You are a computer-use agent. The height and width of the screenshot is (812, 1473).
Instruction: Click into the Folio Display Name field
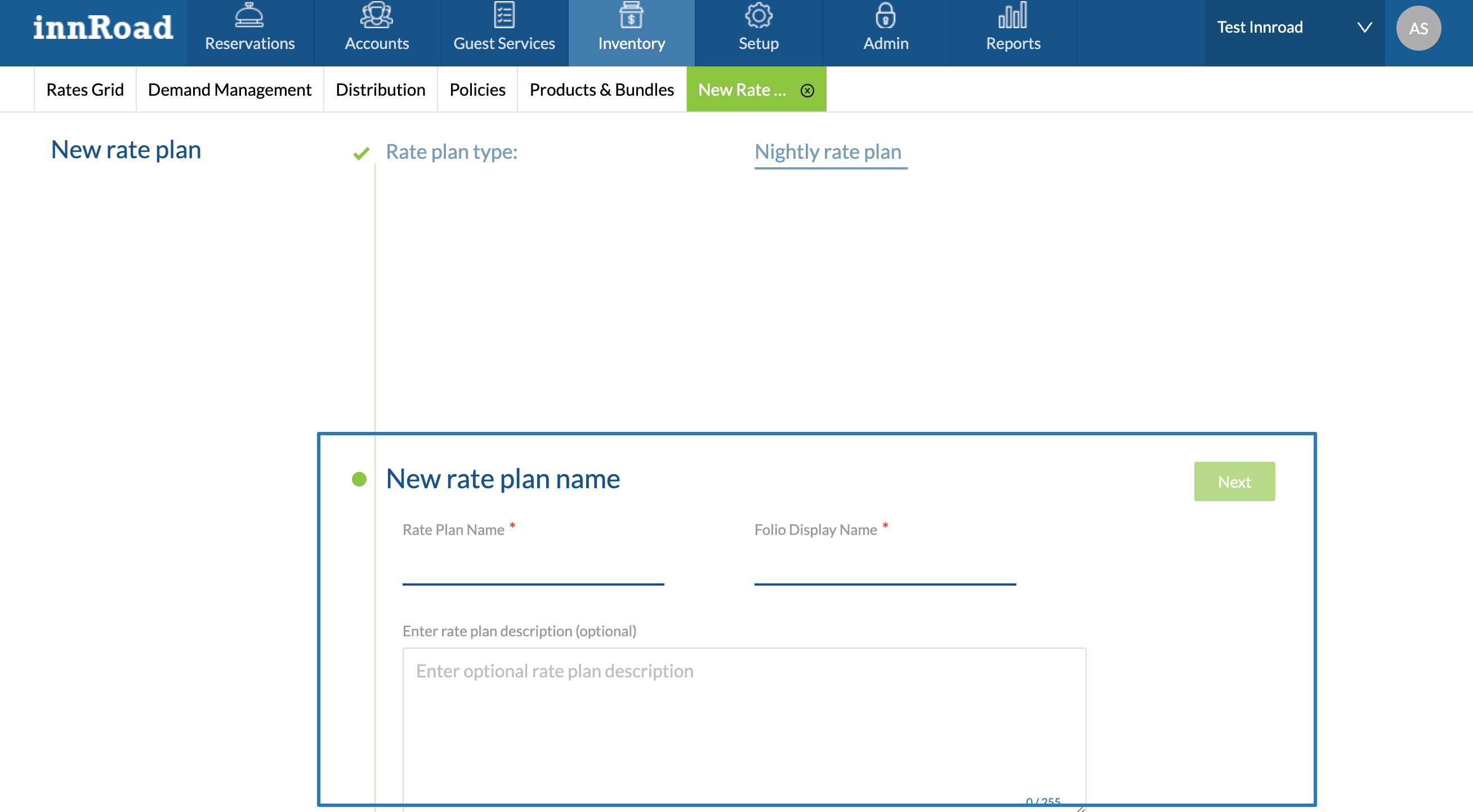pos(885,568)
